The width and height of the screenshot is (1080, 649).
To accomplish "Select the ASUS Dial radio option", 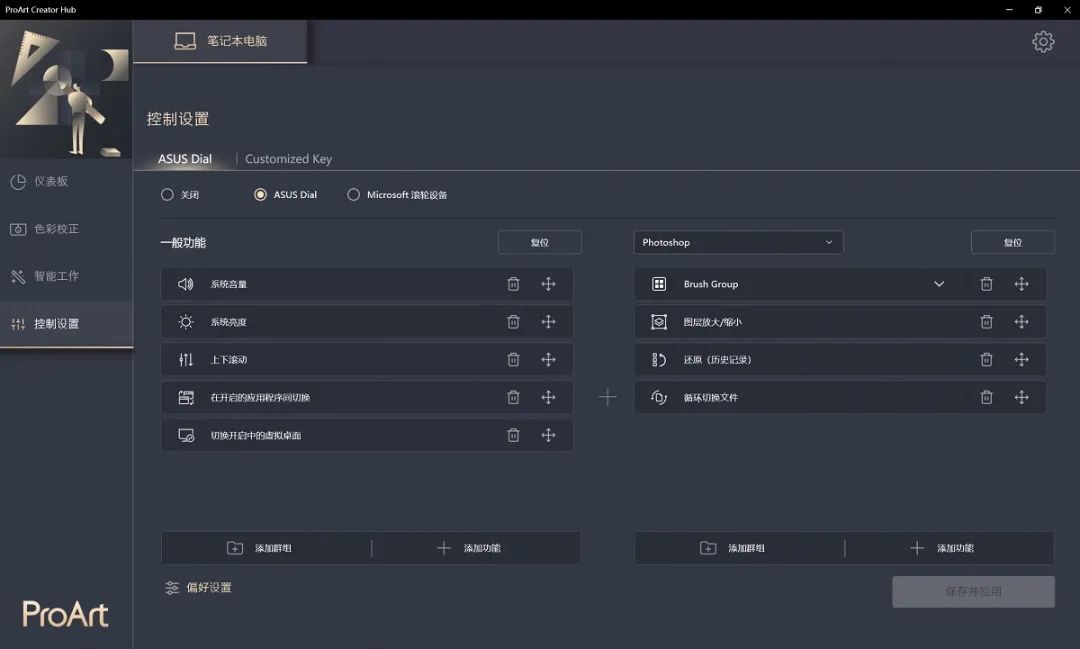I will click(260, 195).
